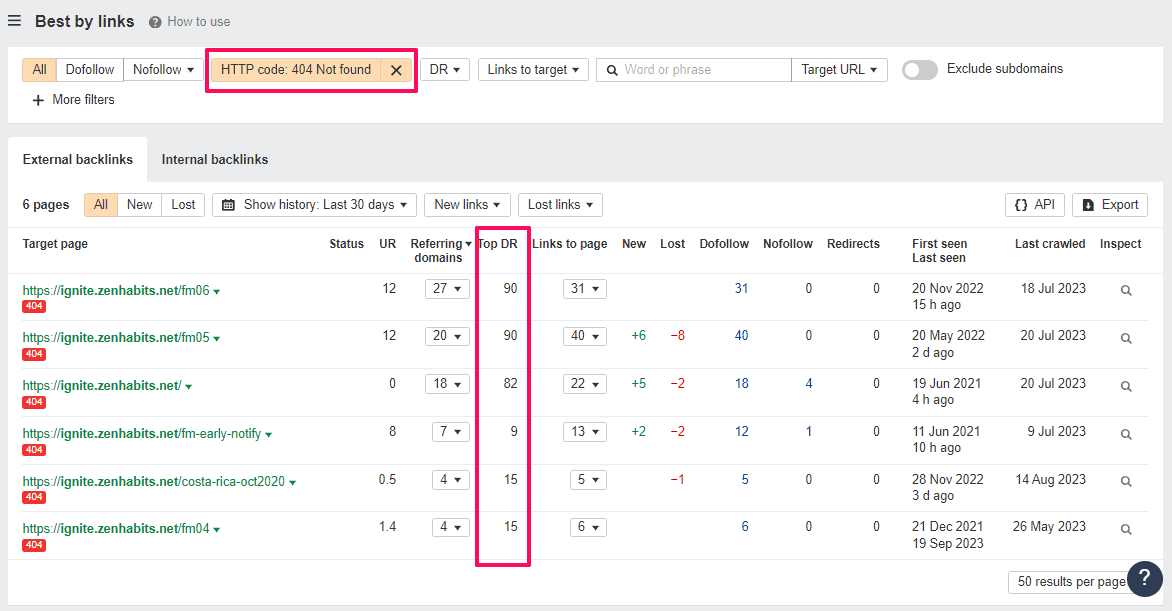The width and height of the screenshot is (1172, 611).
Task: Open the fm06 target page link
Action: click(116, 291)
